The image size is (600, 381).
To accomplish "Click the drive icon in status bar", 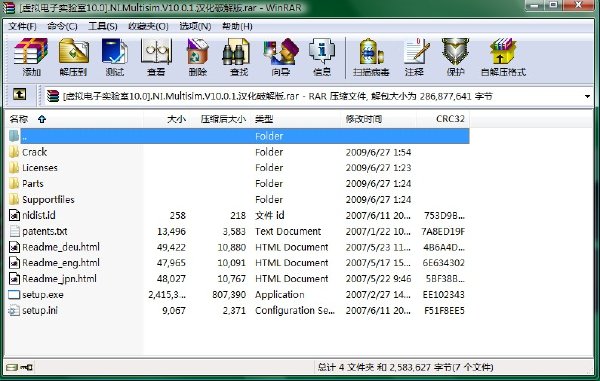I will point(12,368).
